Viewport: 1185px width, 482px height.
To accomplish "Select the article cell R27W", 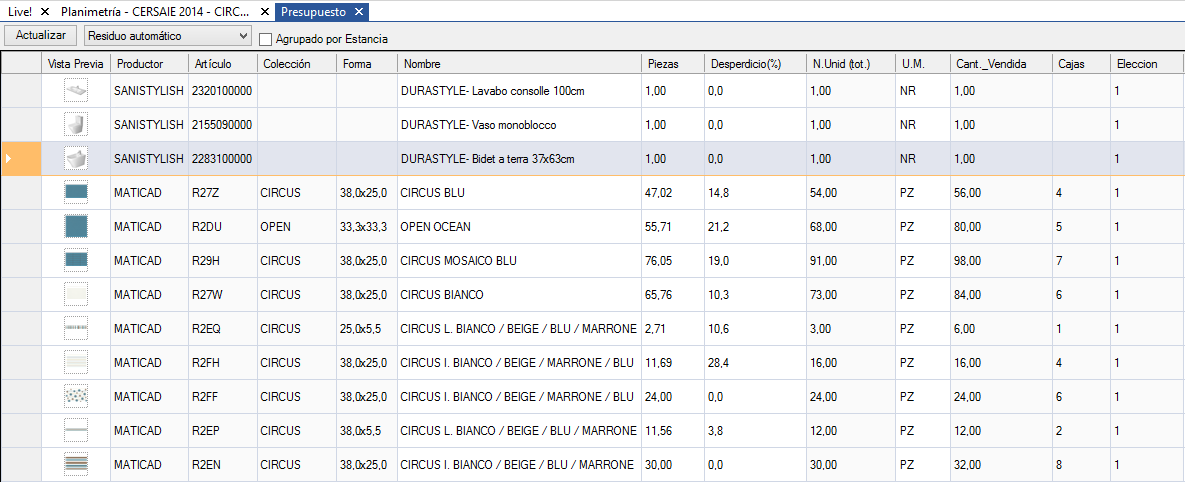I will pos(223,295).
